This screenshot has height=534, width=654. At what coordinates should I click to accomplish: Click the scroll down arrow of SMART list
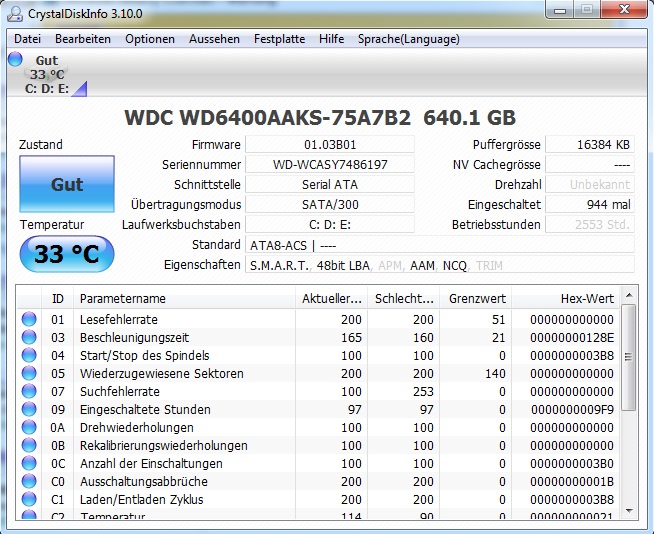click(x=629, y=511)
